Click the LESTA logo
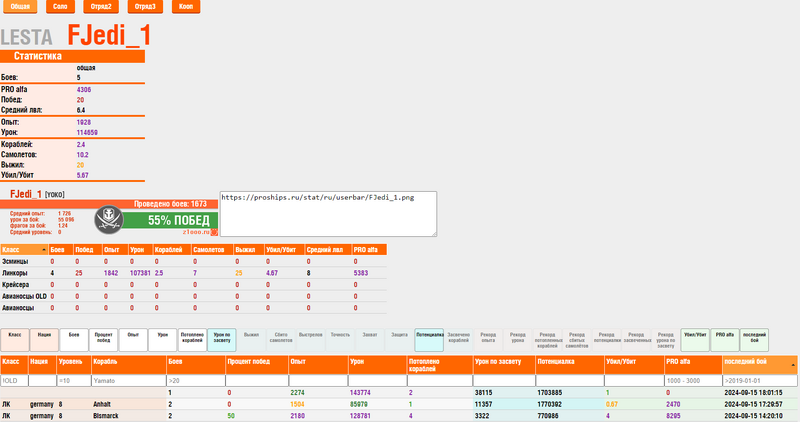Image resolution: width=800 pixels, height=422 pixels. click(x=32, y=38)
